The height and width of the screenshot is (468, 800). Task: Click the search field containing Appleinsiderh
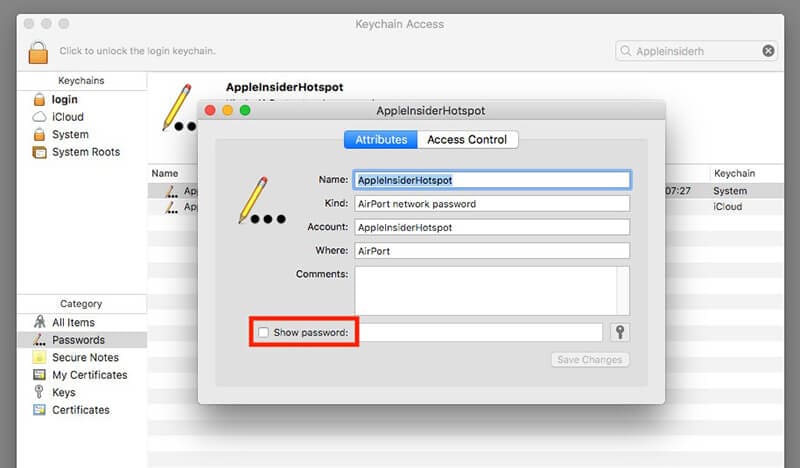coord(697,51)
